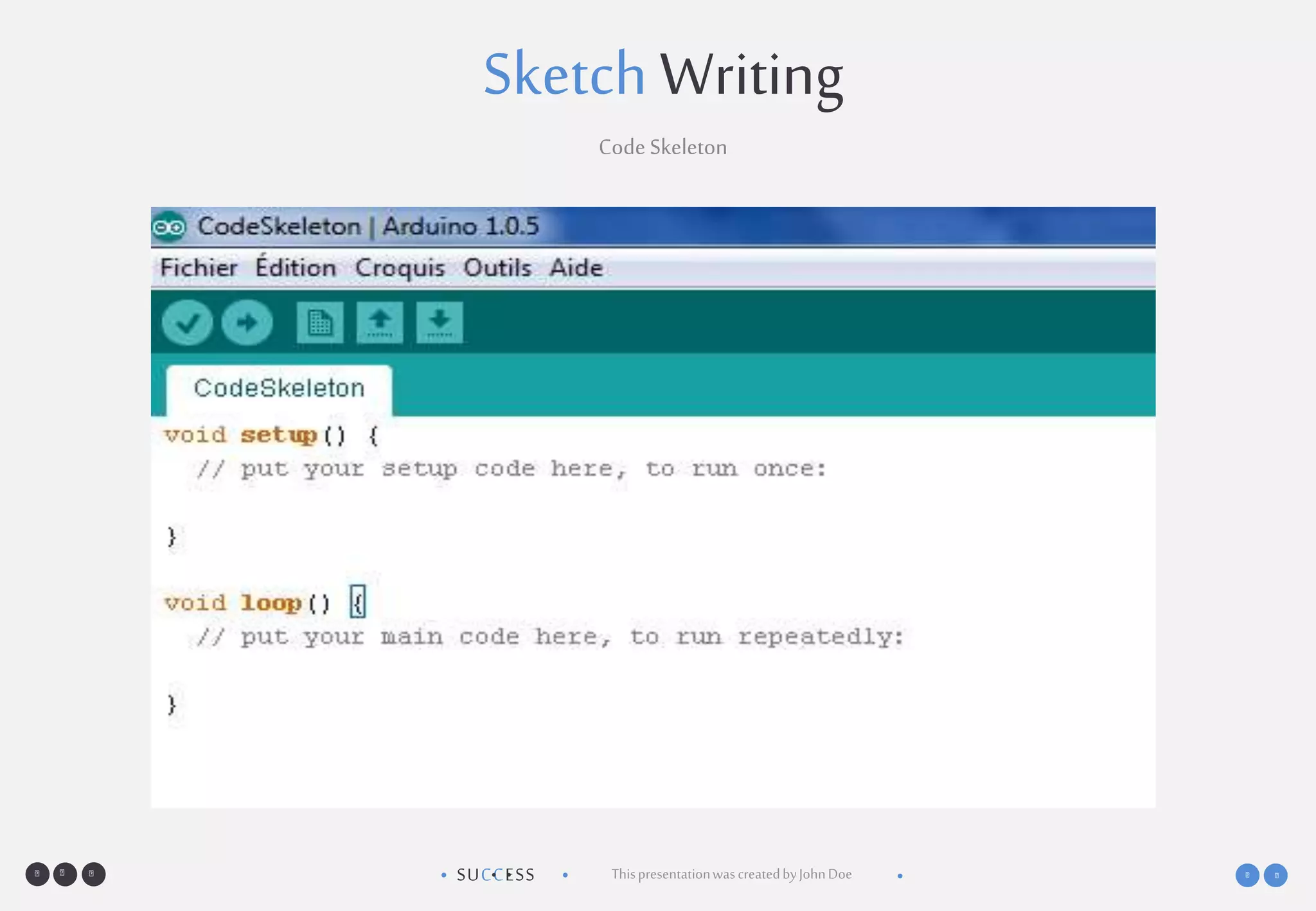Open the Aide help menu
1316x911 pixels.
click(576, 268)
